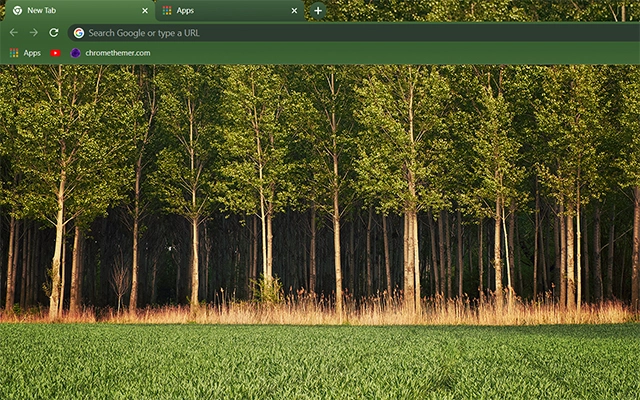Click the Google logo in the address bar
This screenshot has width=640, height=400.
coord(79,33)
